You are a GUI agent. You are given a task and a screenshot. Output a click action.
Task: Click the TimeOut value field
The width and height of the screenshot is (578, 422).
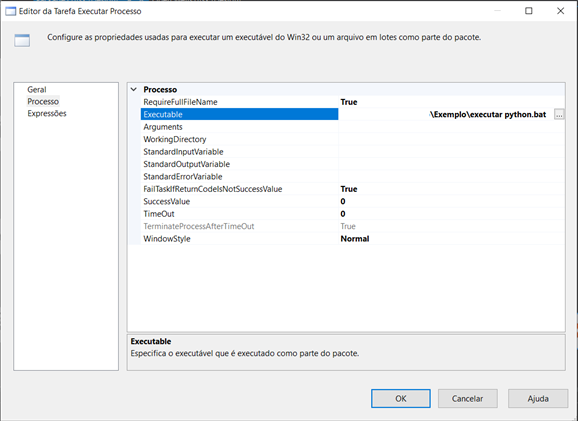[452, 214]
